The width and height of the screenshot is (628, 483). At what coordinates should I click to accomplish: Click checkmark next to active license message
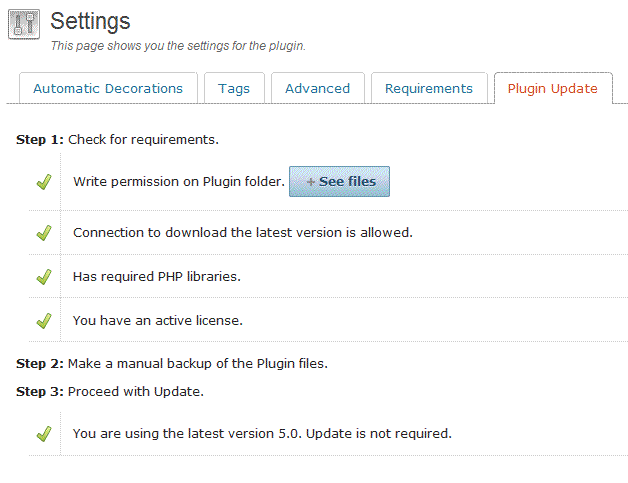(44, 321)
